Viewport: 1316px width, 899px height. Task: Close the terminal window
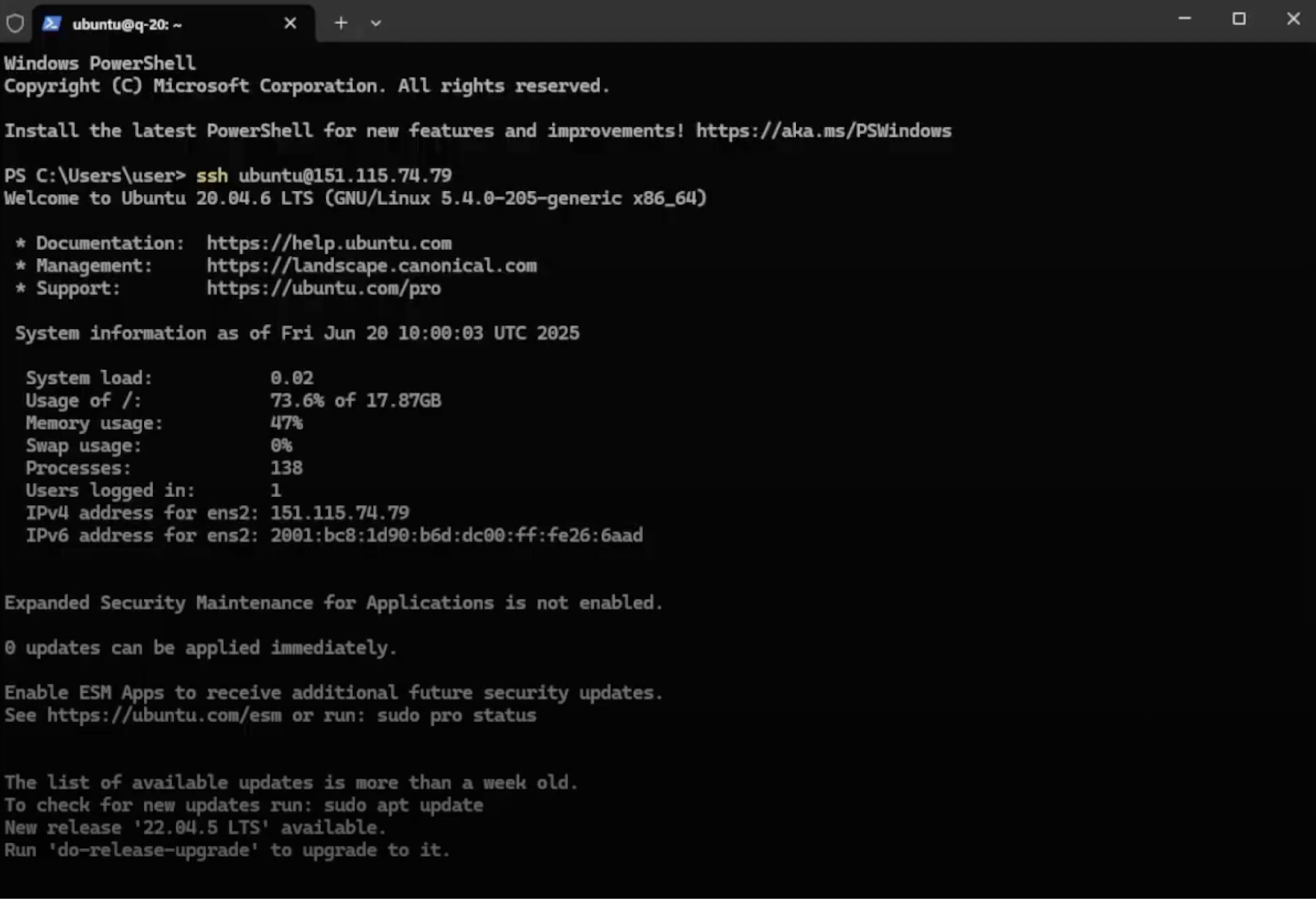click(x=1293, y=18)
